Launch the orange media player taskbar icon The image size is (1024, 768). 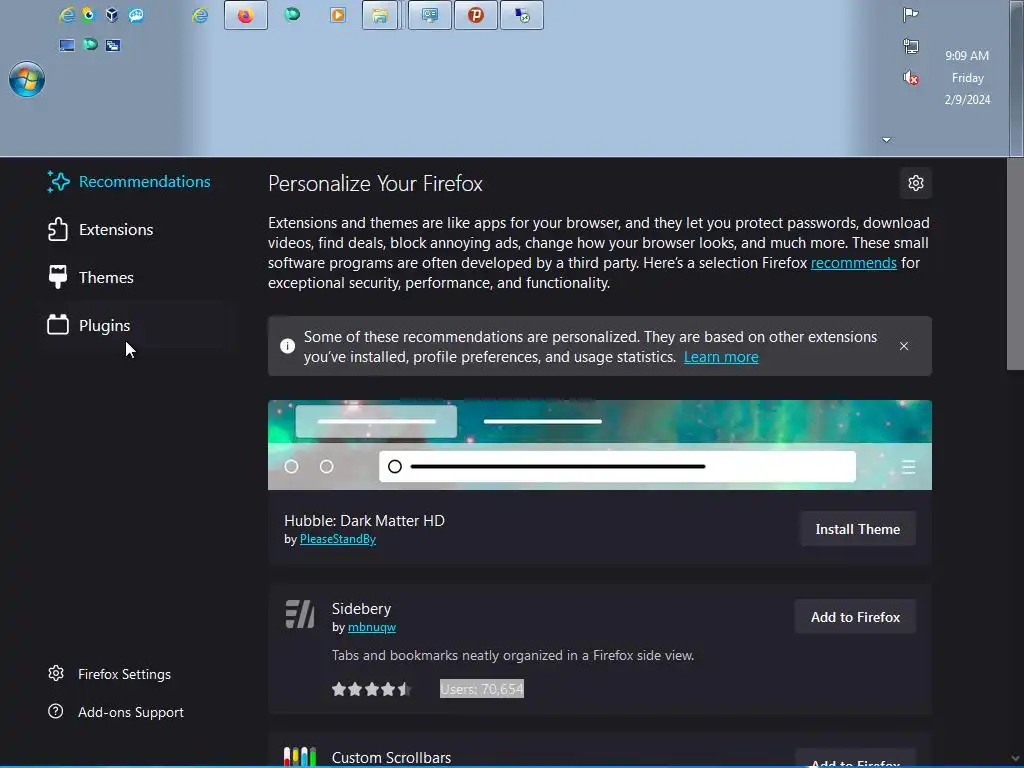click(338, 15)
